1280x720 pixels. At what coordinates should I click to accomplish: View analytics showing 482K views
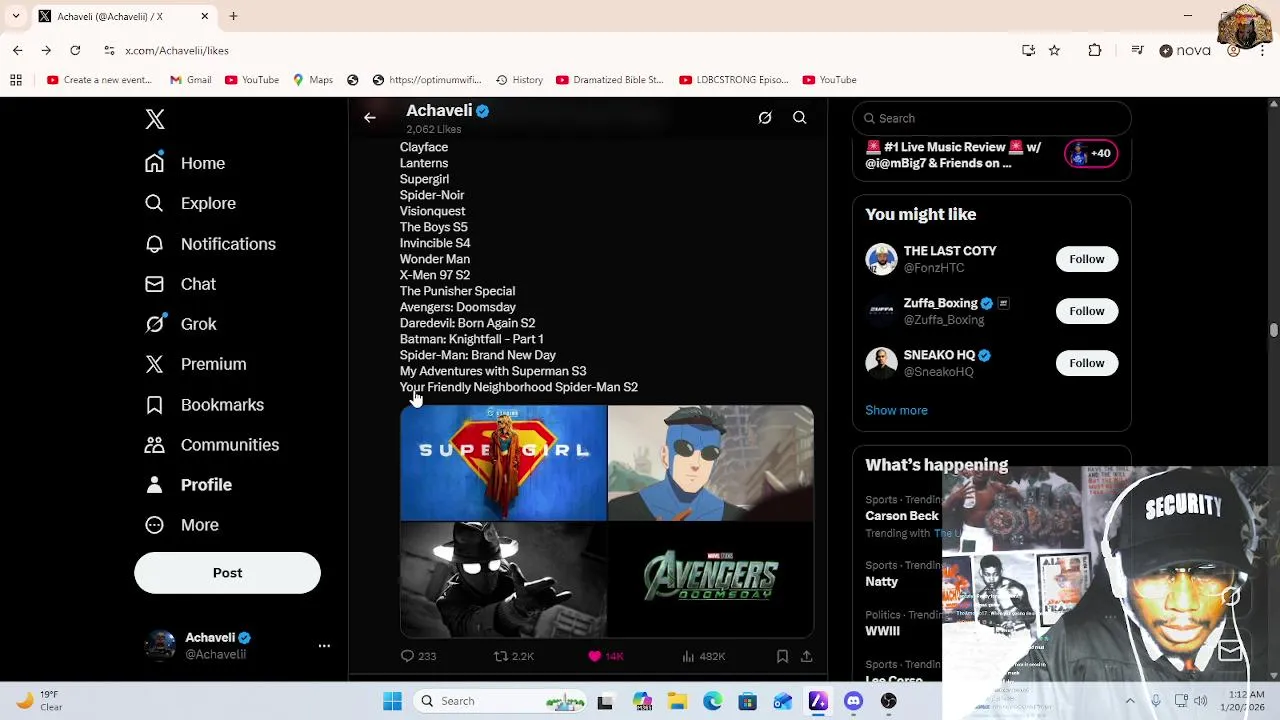pos(704,656)
